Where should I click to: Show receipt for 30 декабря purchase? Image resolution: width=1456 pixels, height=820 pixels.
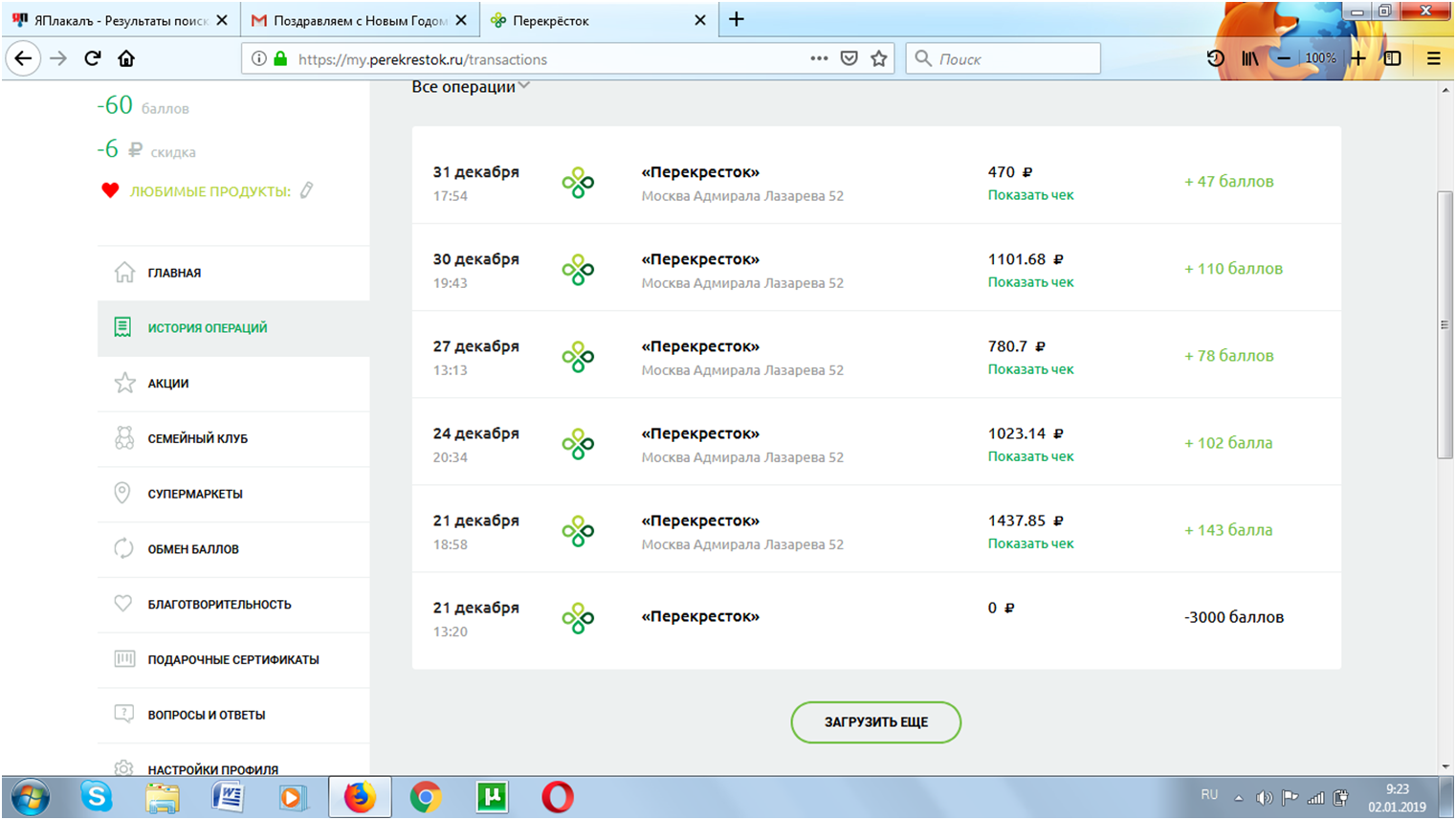(1031, 282)
